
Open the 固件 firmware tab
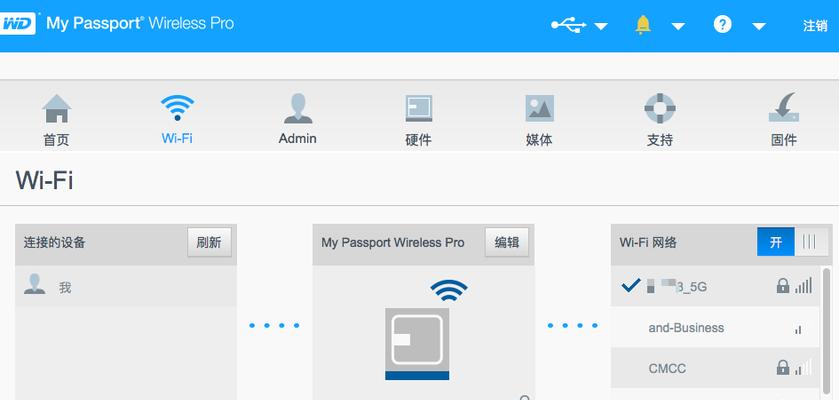pyautogui.click(x=784, y=120)
